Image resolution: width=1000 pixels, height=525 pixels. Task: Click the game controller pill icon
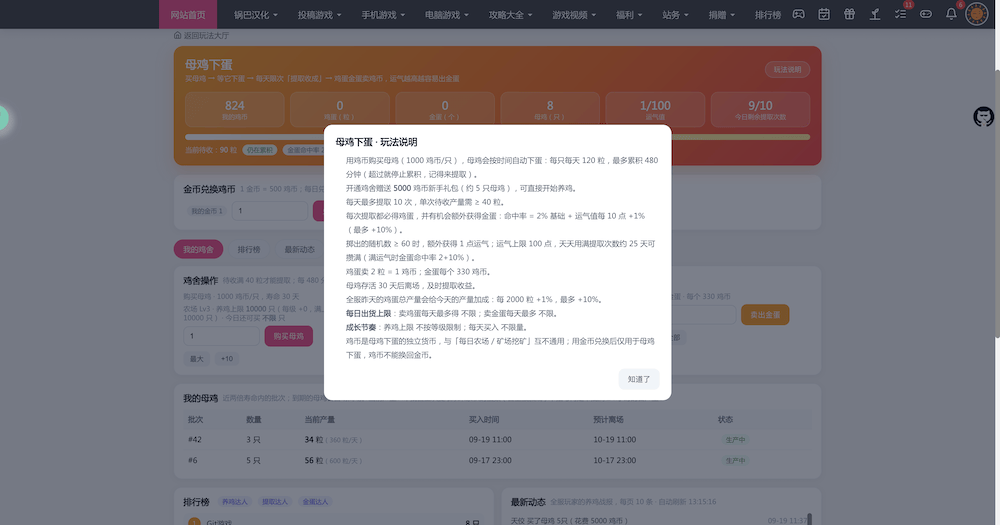point(926,14)
